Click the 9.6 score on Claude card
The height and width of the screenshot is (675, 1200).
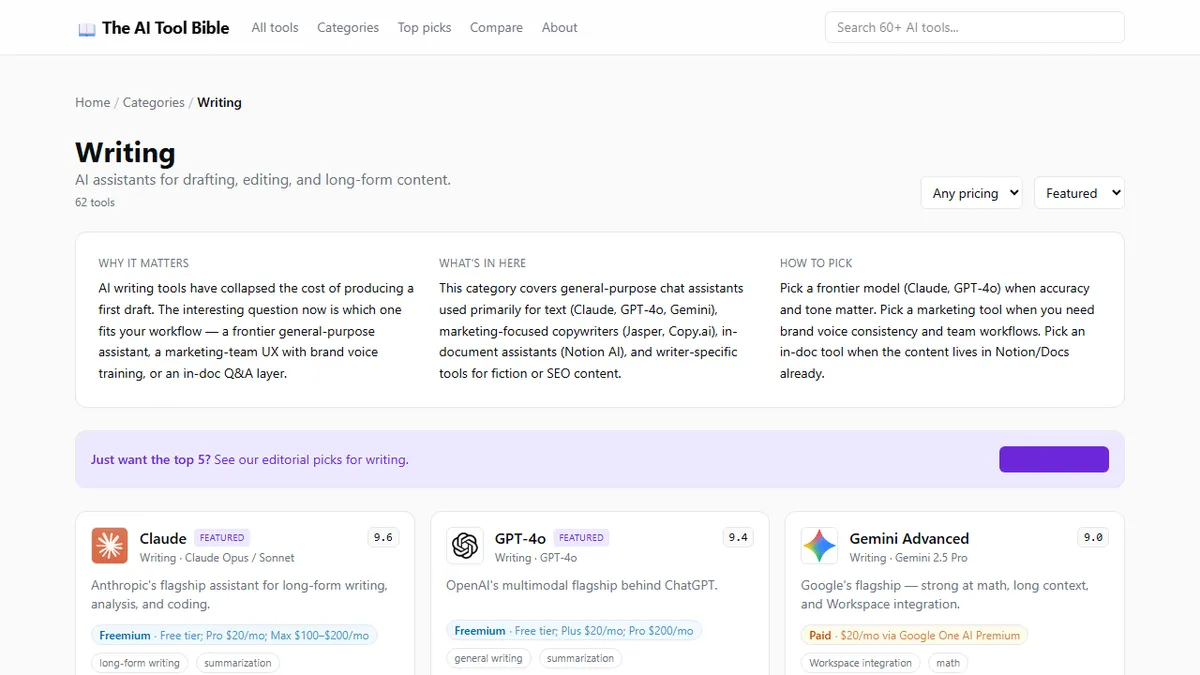pyautogui.click(x=383, y=537)
